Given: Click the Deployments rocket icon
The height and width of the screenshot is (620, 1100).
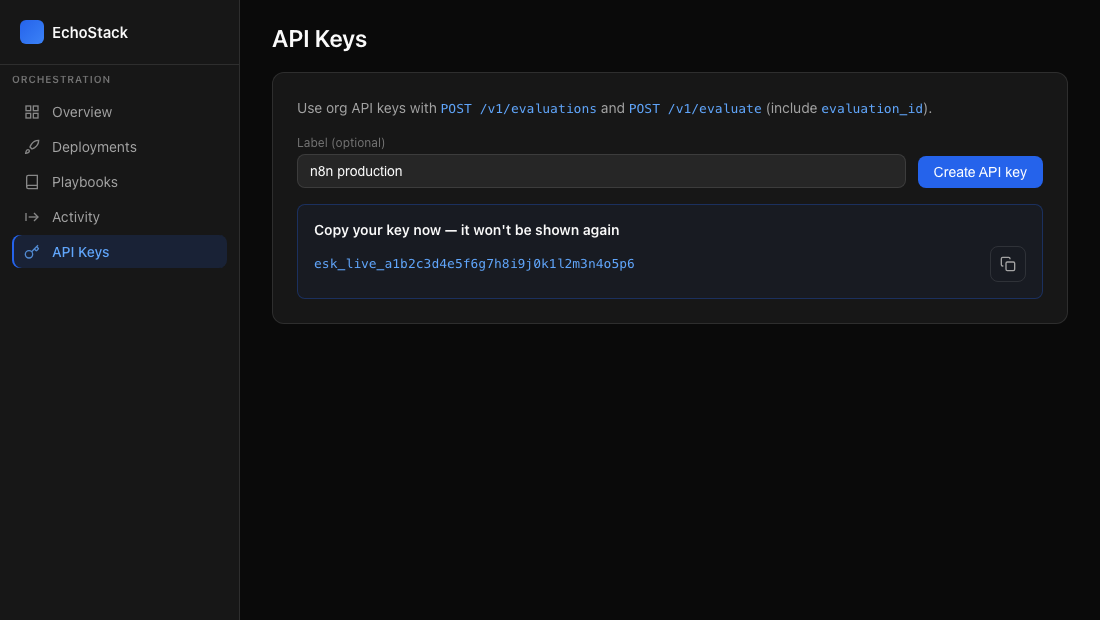Looking at the screenshot, I should [32, 147].
